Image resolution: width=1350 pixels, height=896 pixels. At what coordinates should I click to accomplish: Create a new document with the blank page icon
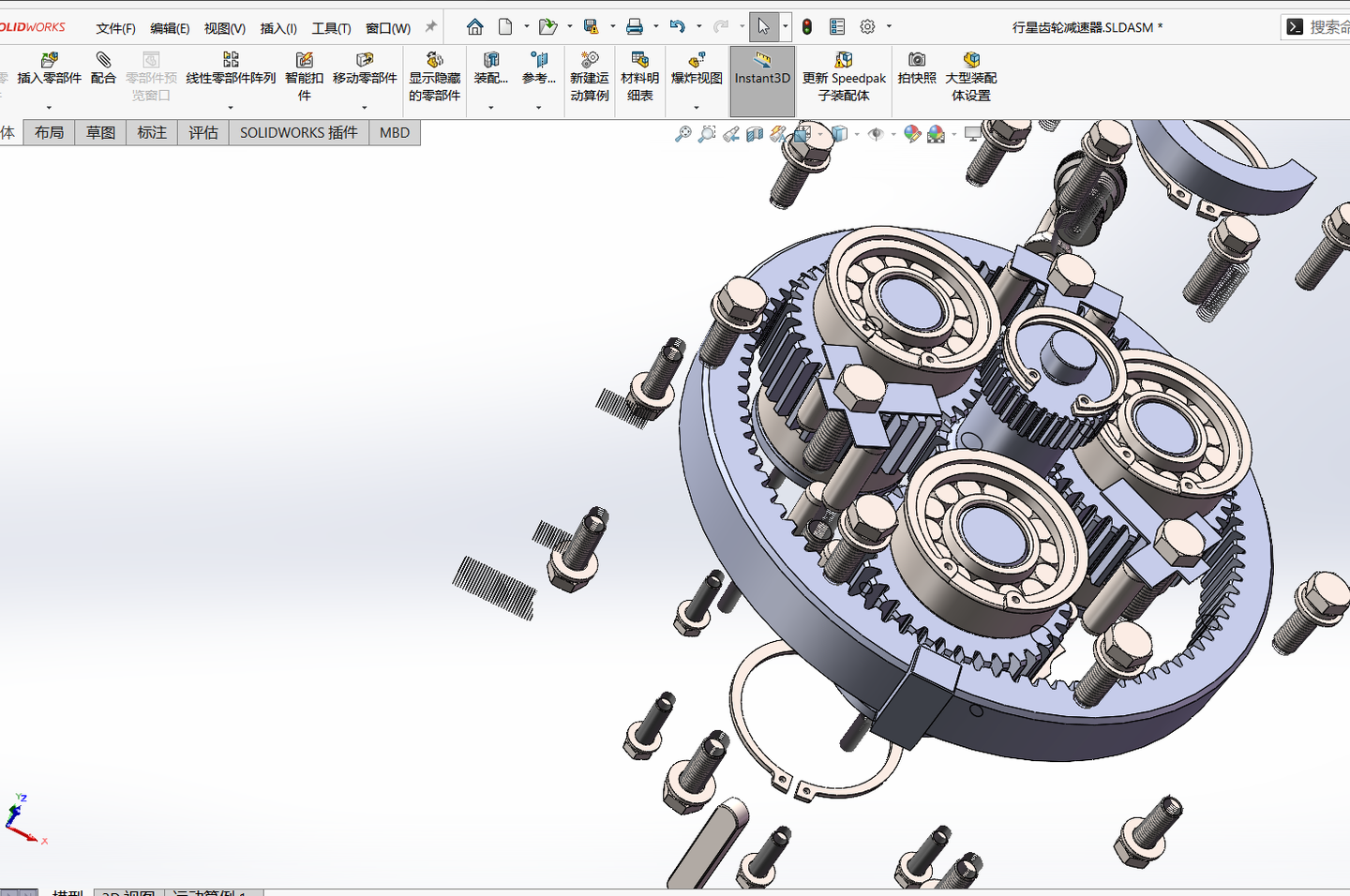click(x=505, y=26)
